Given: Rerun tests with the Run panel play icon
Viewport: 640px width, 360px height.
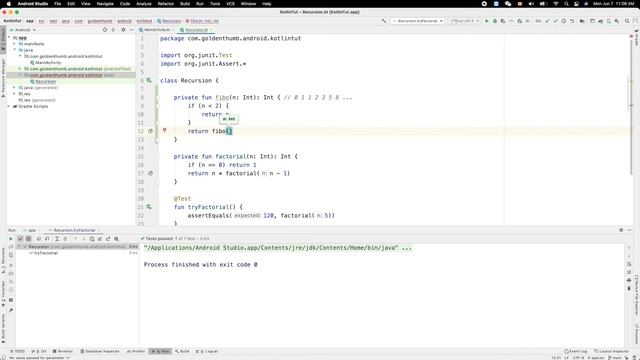Looking at the screenshot, I should coord(11,239).
